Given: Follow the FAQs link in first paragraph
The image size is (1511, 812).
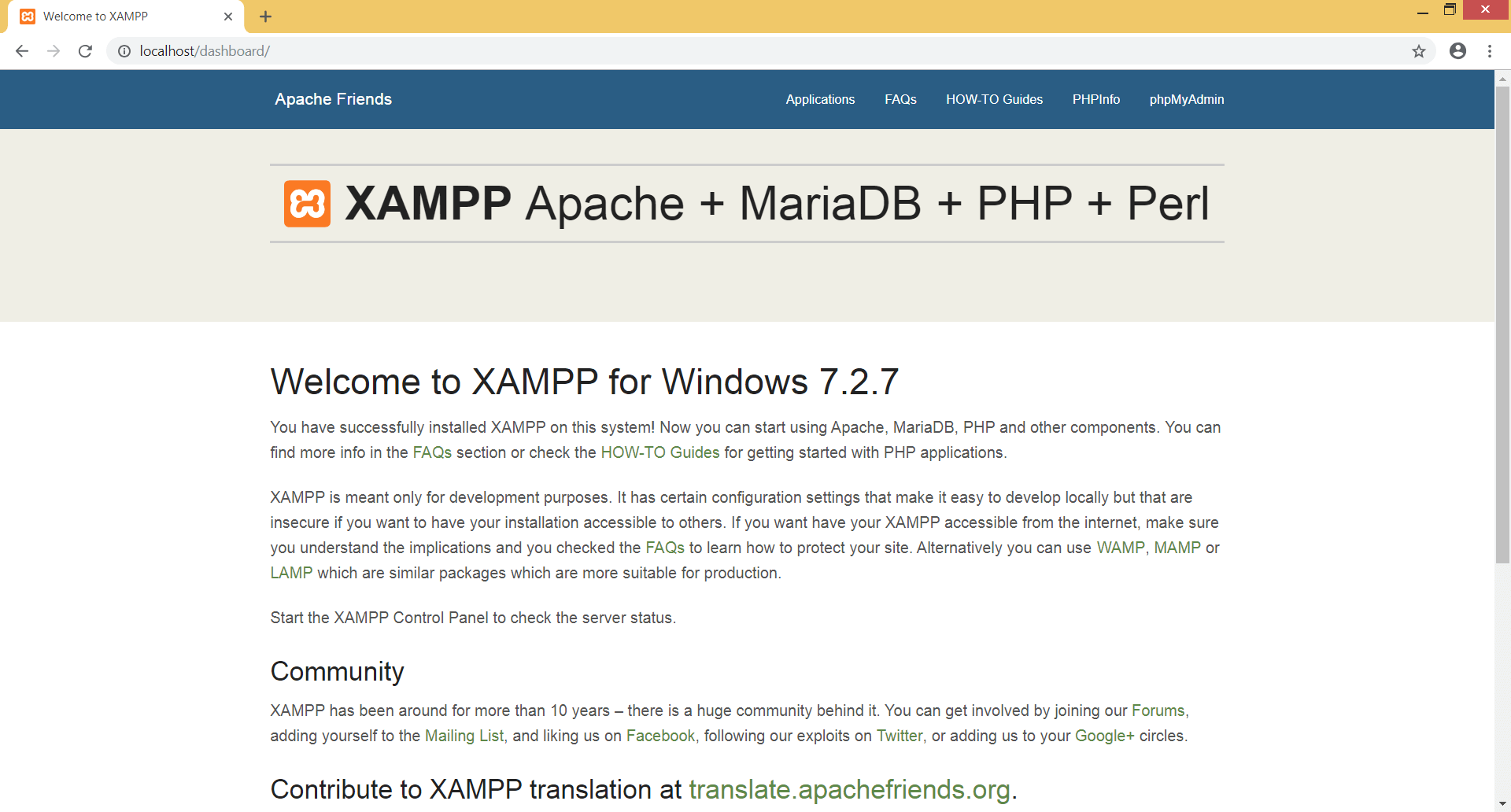Looking at the screenshot, I should [x=432, y=452].
